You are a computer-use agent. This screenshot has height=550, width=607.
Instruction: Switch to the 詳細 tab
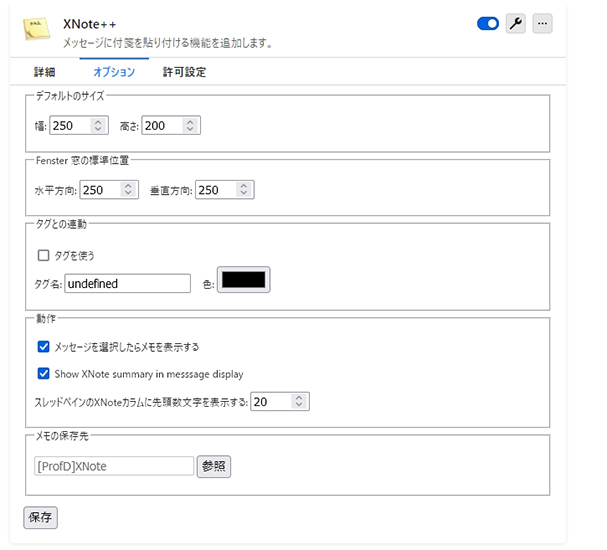coord(45,72)
